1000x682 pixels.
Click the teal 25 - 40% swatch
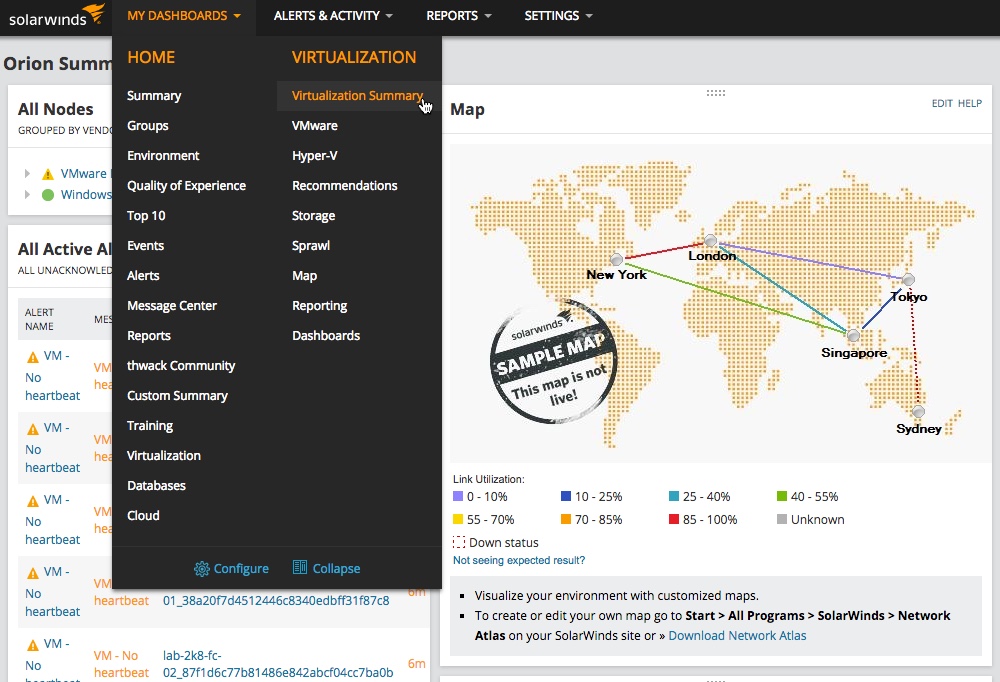point(673,496)
